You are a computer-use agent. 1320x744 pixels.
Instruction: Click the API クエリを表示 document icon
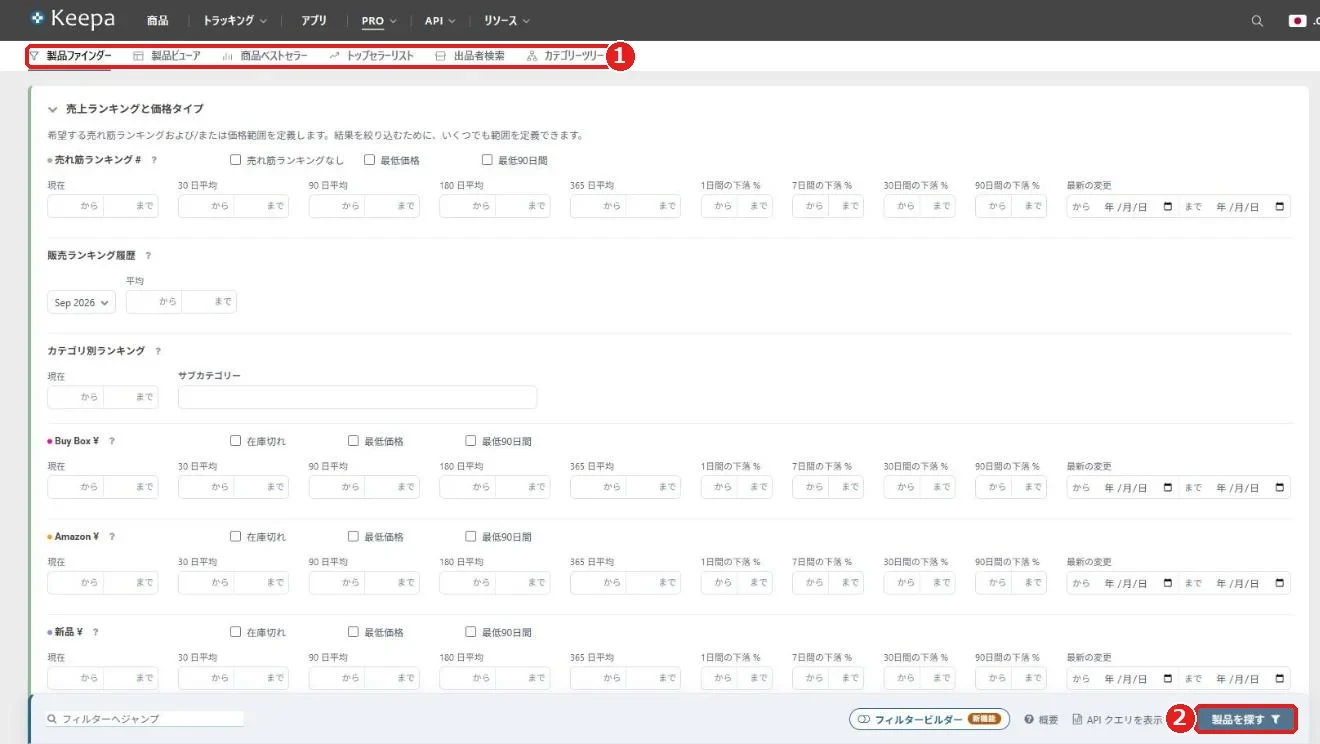pos(1077,719)
